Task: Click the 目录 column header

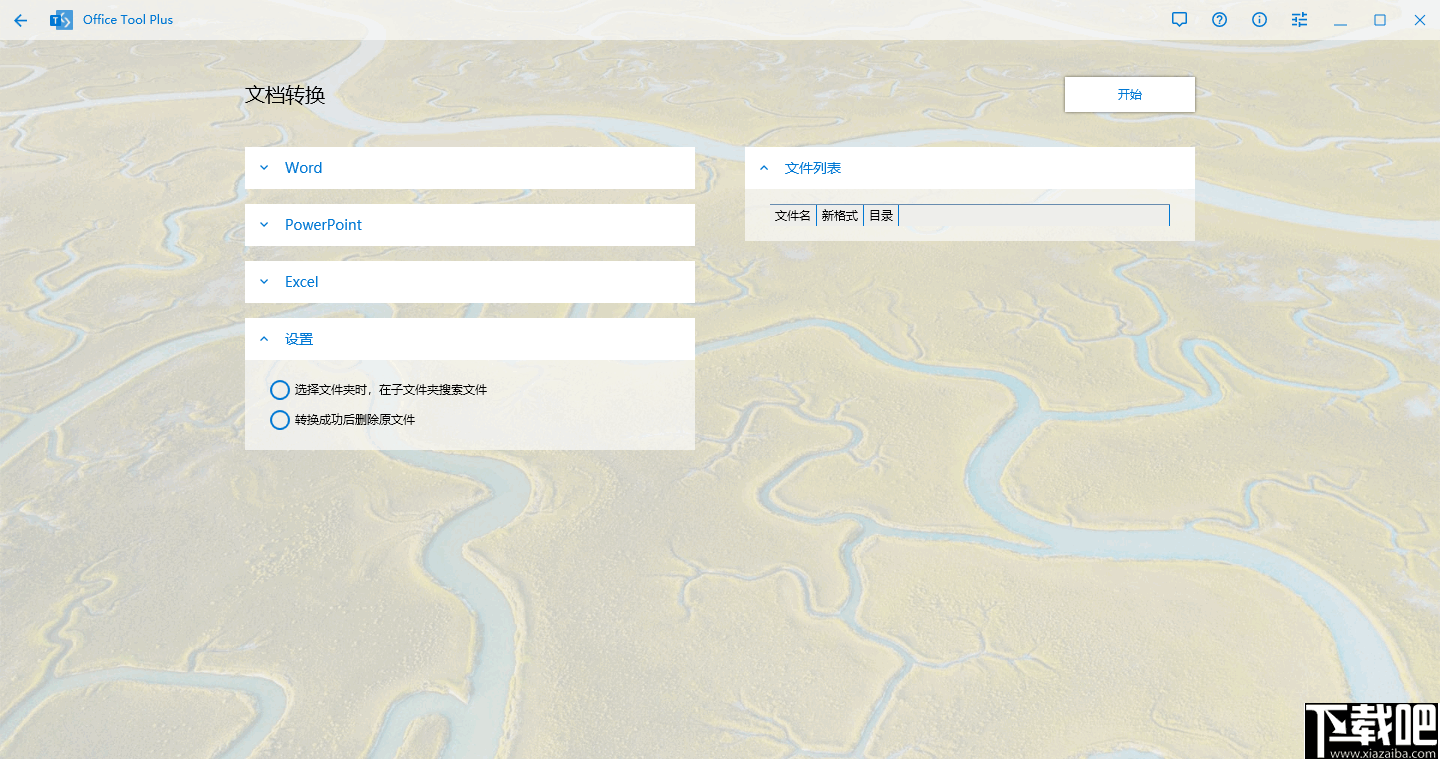Action: pos(881,215)
